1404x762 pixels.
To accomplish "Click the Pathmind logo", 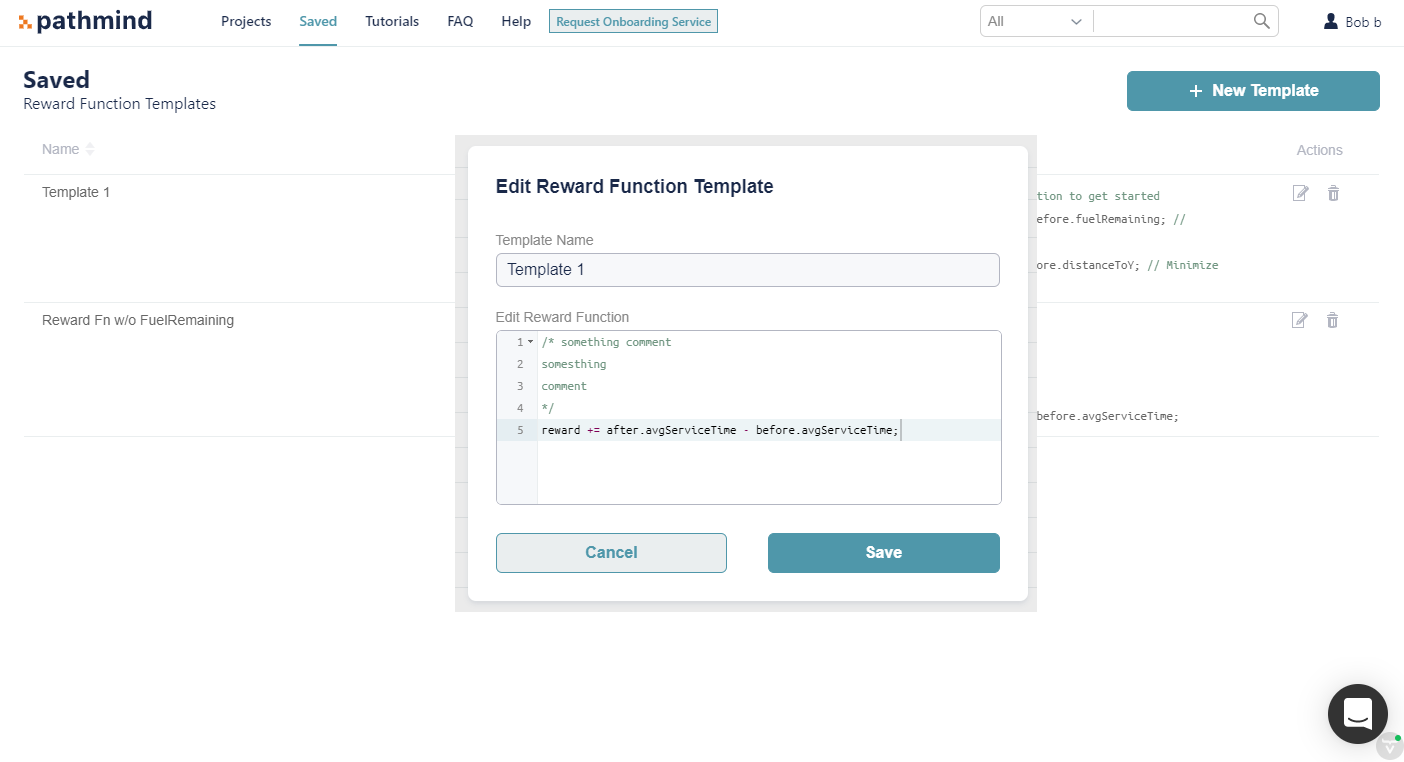I will coord(85,21).
